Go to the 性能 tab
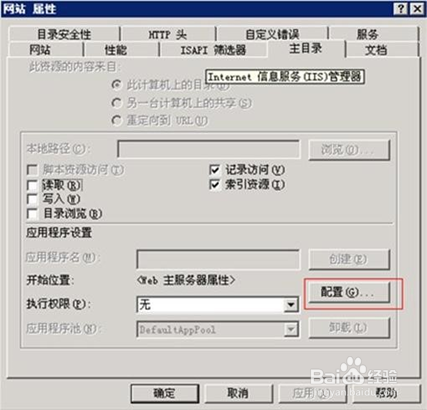The height and width of the screenshot is (410, 427). pyautogui.click(x=115, y=50)
